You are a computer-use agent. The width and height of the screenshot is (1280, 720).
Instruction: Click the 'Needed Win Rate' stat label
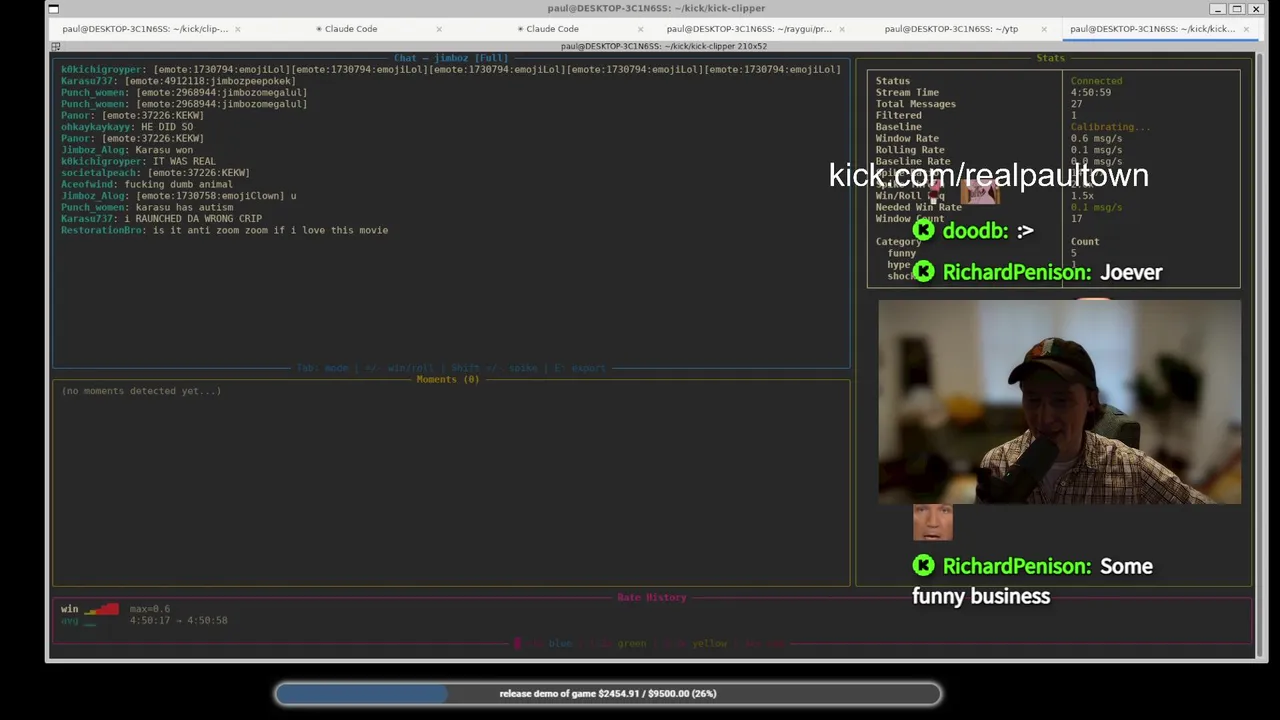tap(918, 207)
